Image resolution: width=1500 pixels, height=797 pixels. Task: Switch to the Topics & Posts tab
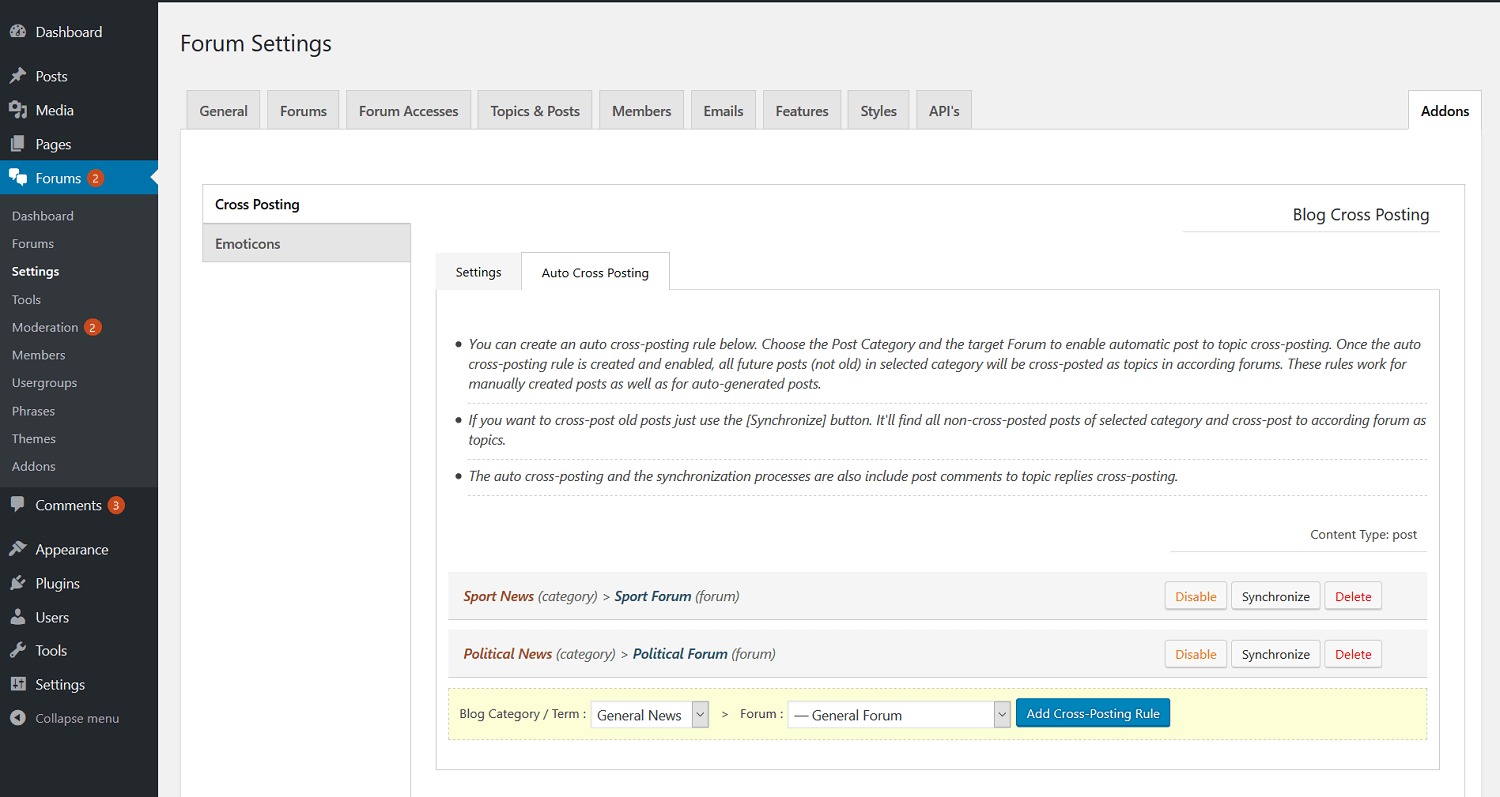point(535,111)
